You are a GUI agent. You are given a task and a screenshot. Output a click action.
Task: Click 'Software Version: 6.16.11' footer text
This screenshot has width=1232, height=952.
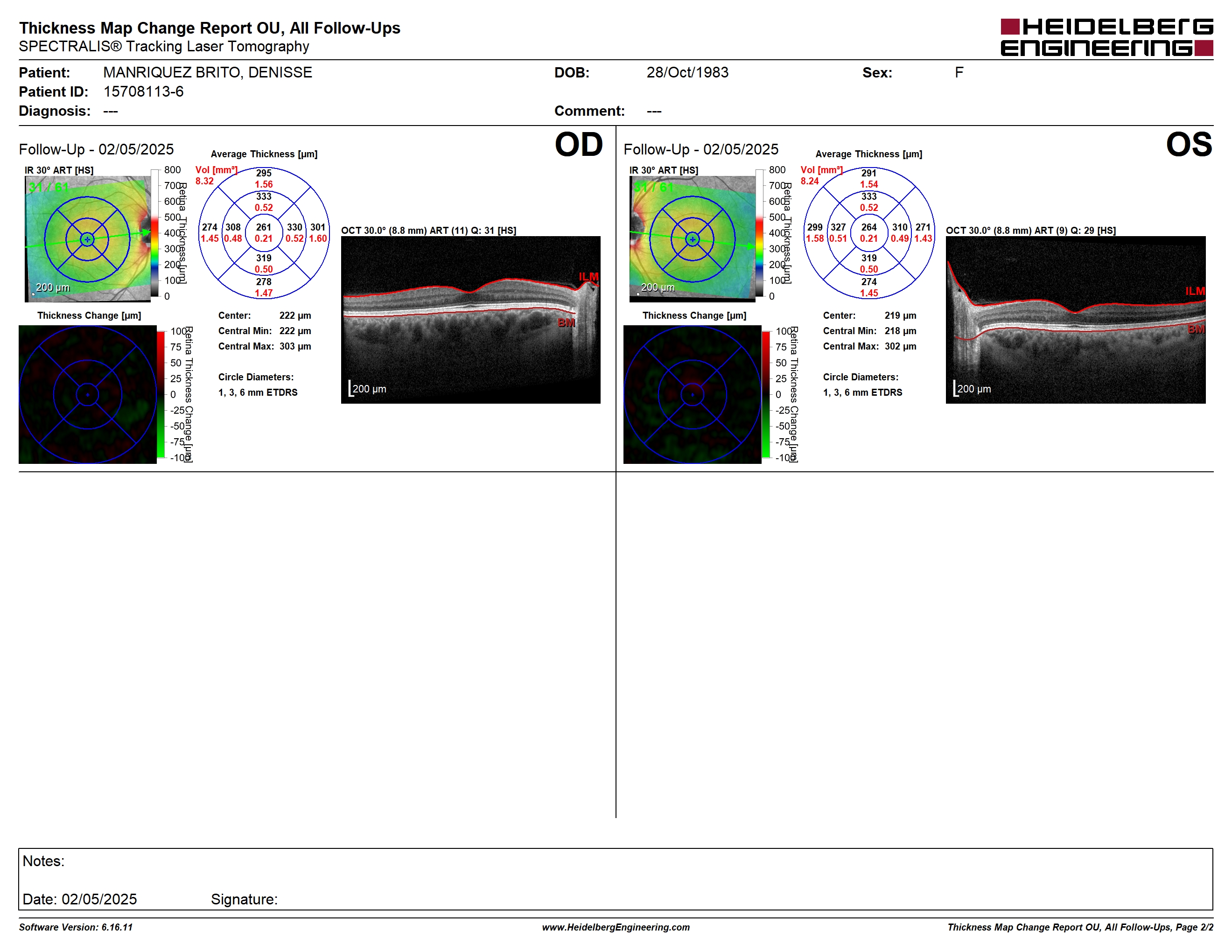coord(76,927)
